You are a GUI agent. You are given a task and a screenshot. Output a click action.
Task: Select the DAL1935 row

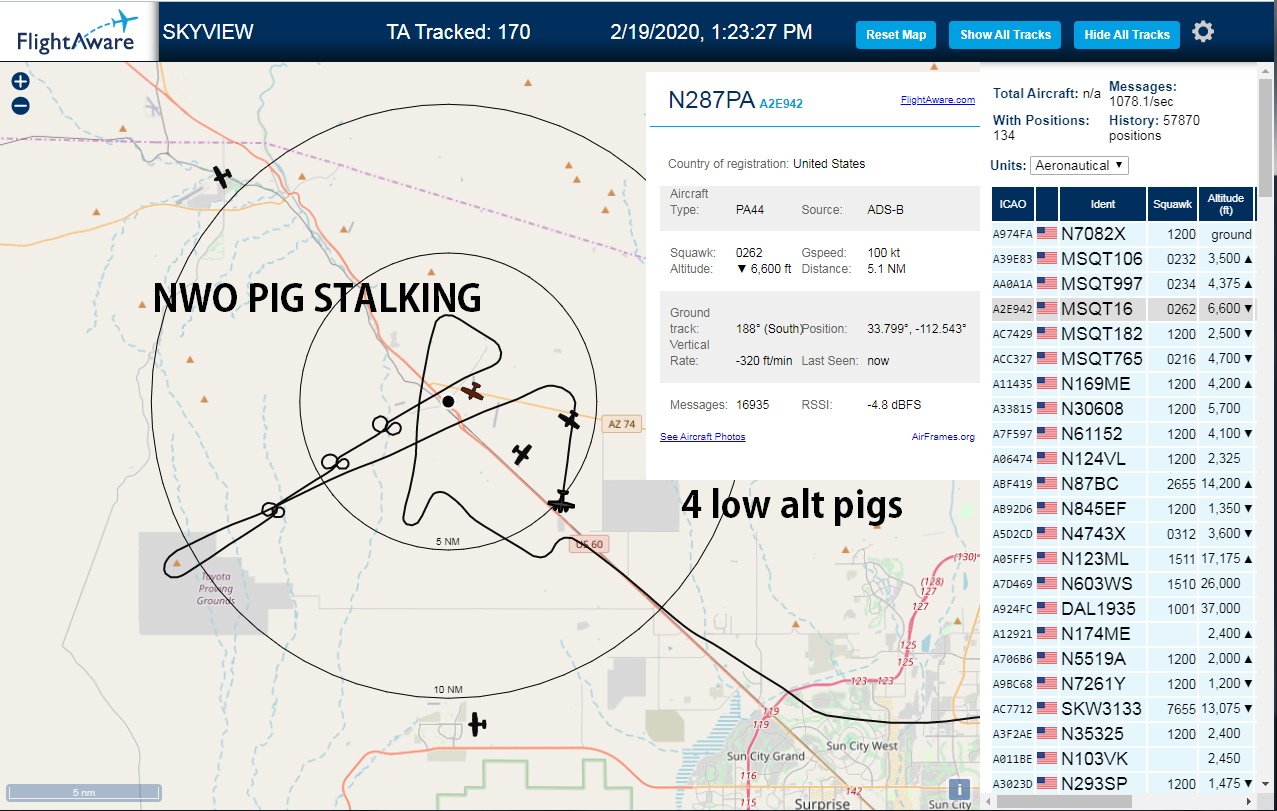coord(1122,609)
